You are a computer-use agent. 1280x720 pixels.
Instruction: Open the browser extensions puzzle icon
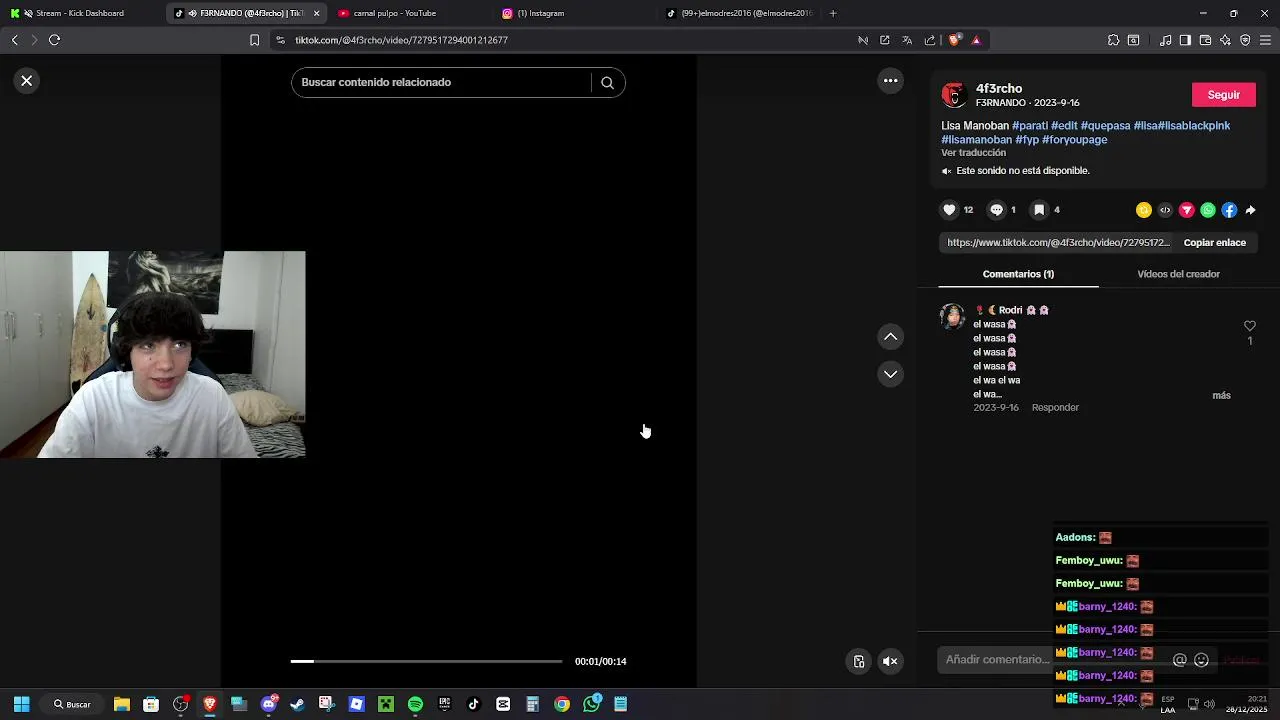[1113, 40]
